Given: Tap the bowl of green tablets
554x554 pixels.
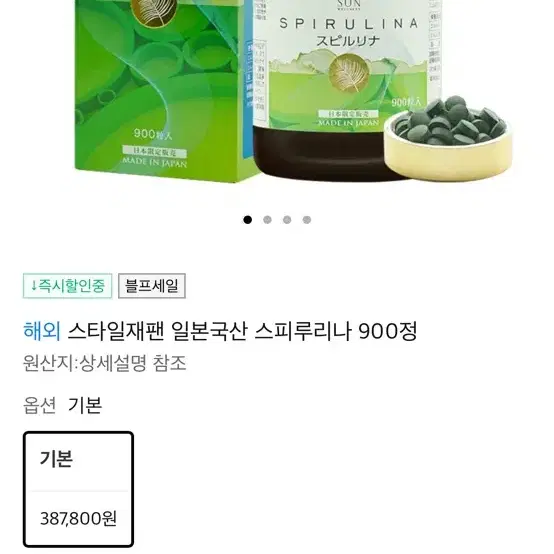Looking at the screenshot, I should point(448,138).
